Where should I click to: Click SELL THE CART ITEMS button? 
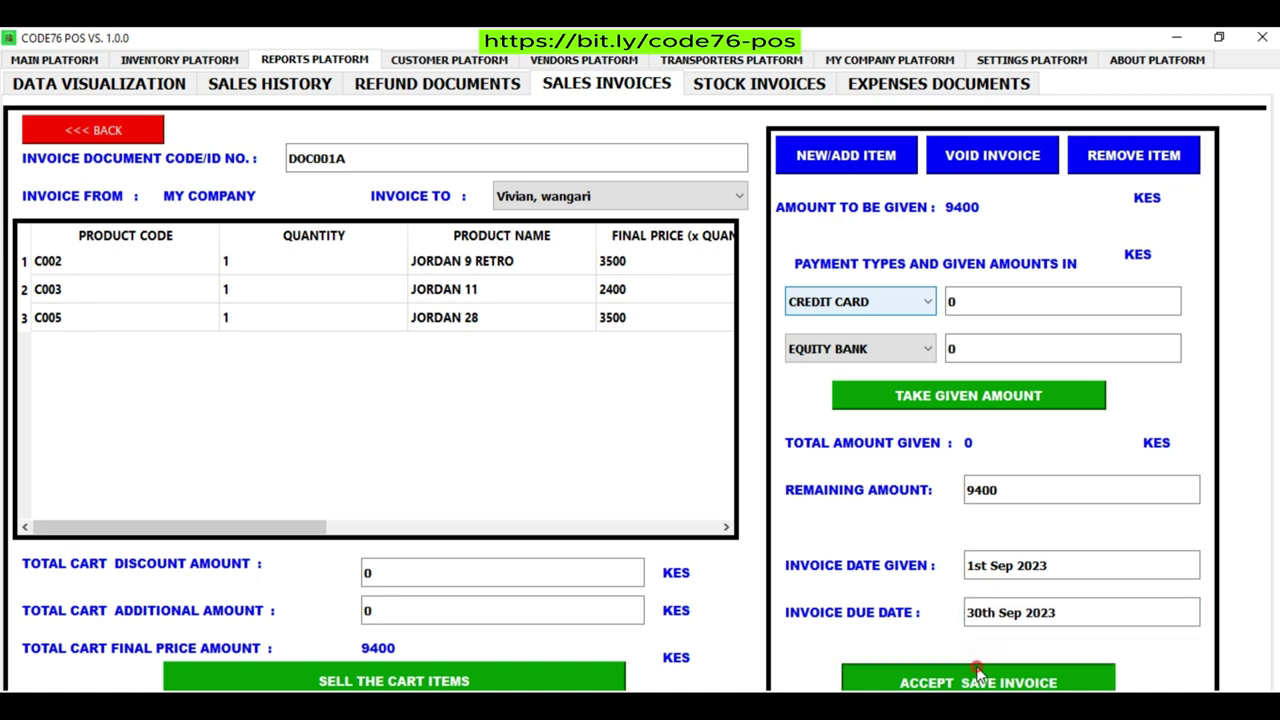pyautogui.click(x=394, y=678)
